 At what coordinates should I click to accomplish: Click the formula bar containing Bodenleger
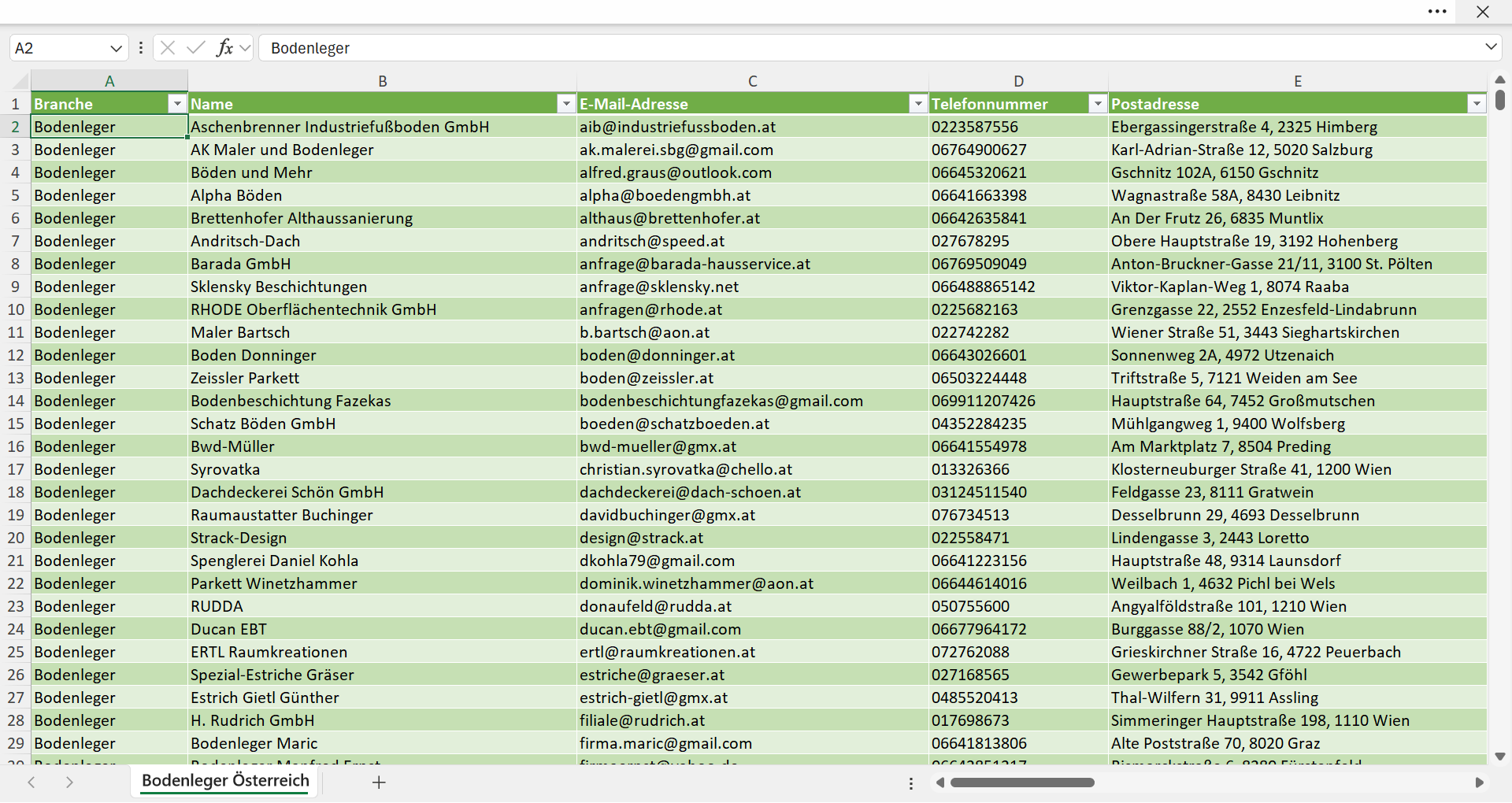click(870, 48)
